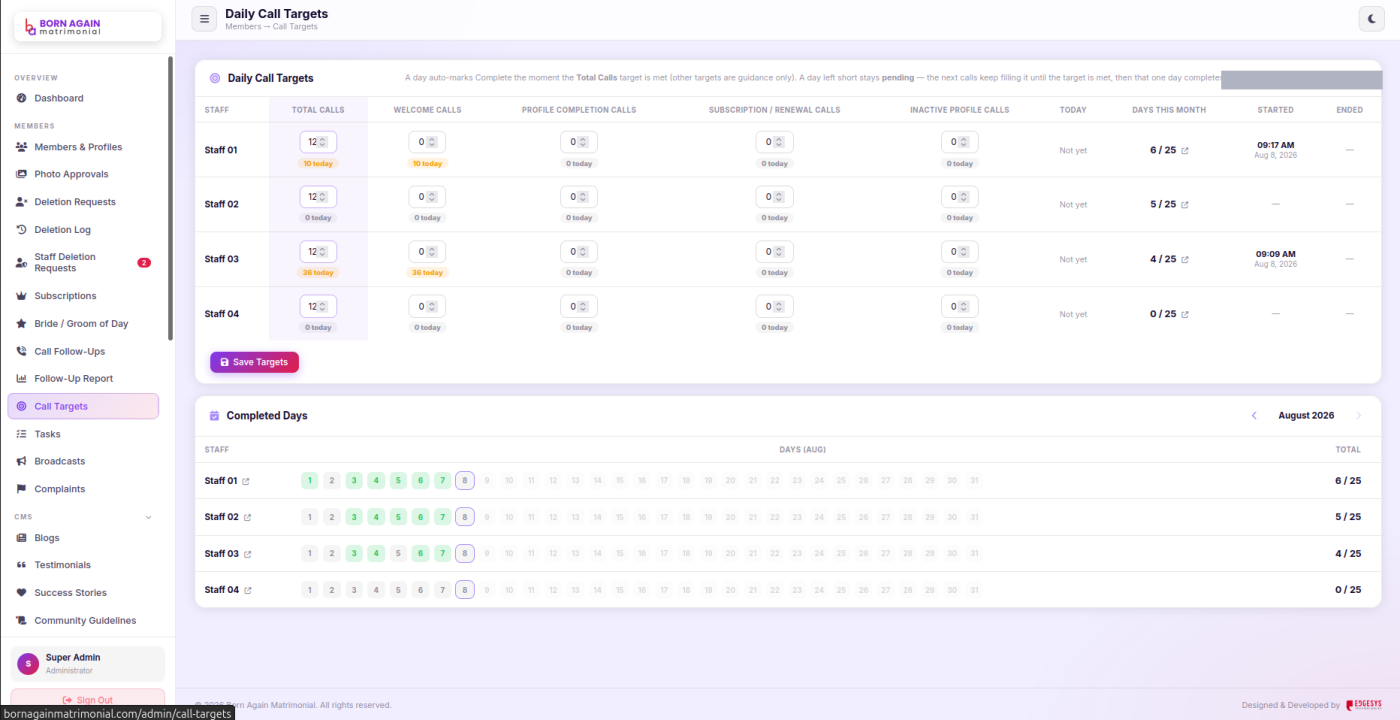
Task: Adjust Staff 02 Welcome Calls stepper arrows
Action: (431, 197)
